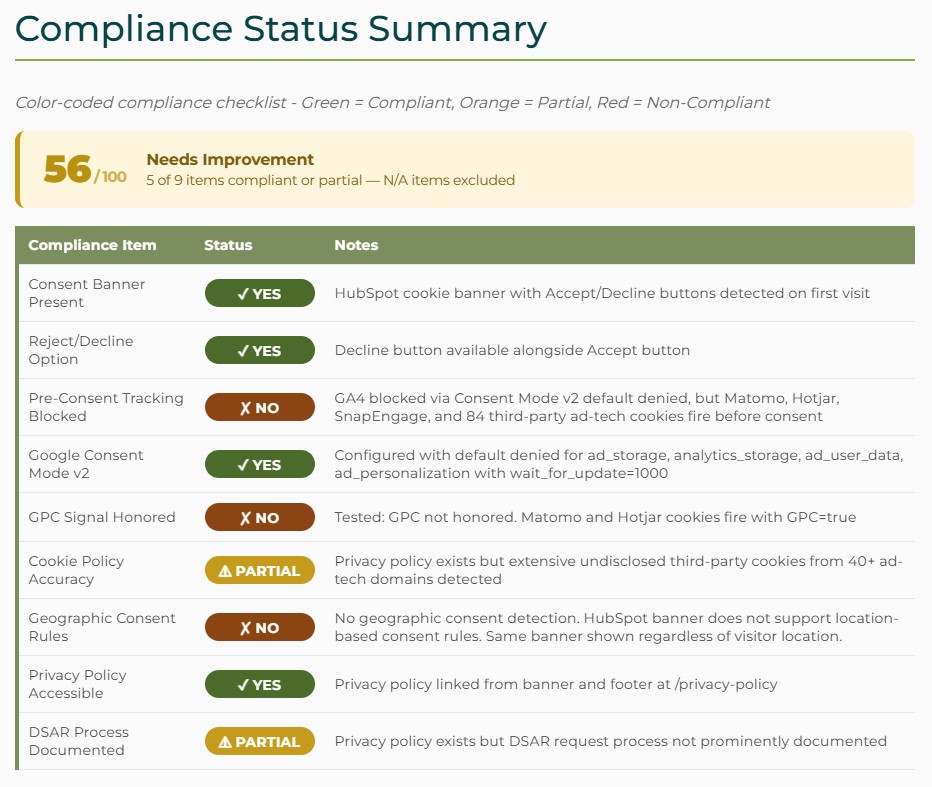Click the PARTIAL badge for Cookie Policy Accuracy
932x787 pixels.
pos(260,570)
